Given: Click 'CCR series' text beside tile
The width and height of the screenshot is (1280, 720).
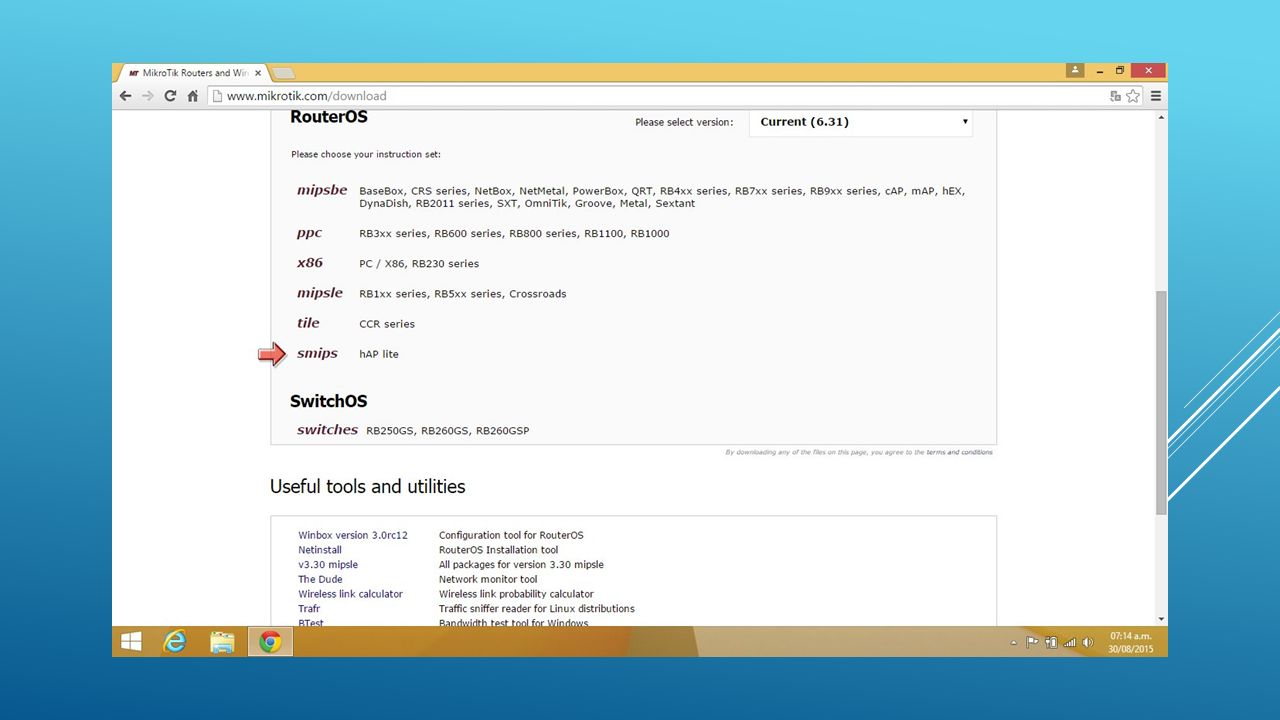Looking at the screenshot, I should point(387,324).
